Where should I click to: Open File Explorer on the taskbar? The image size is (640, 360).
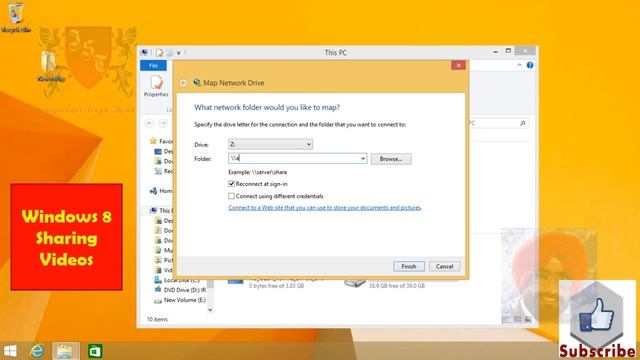[x=65, y=351]
